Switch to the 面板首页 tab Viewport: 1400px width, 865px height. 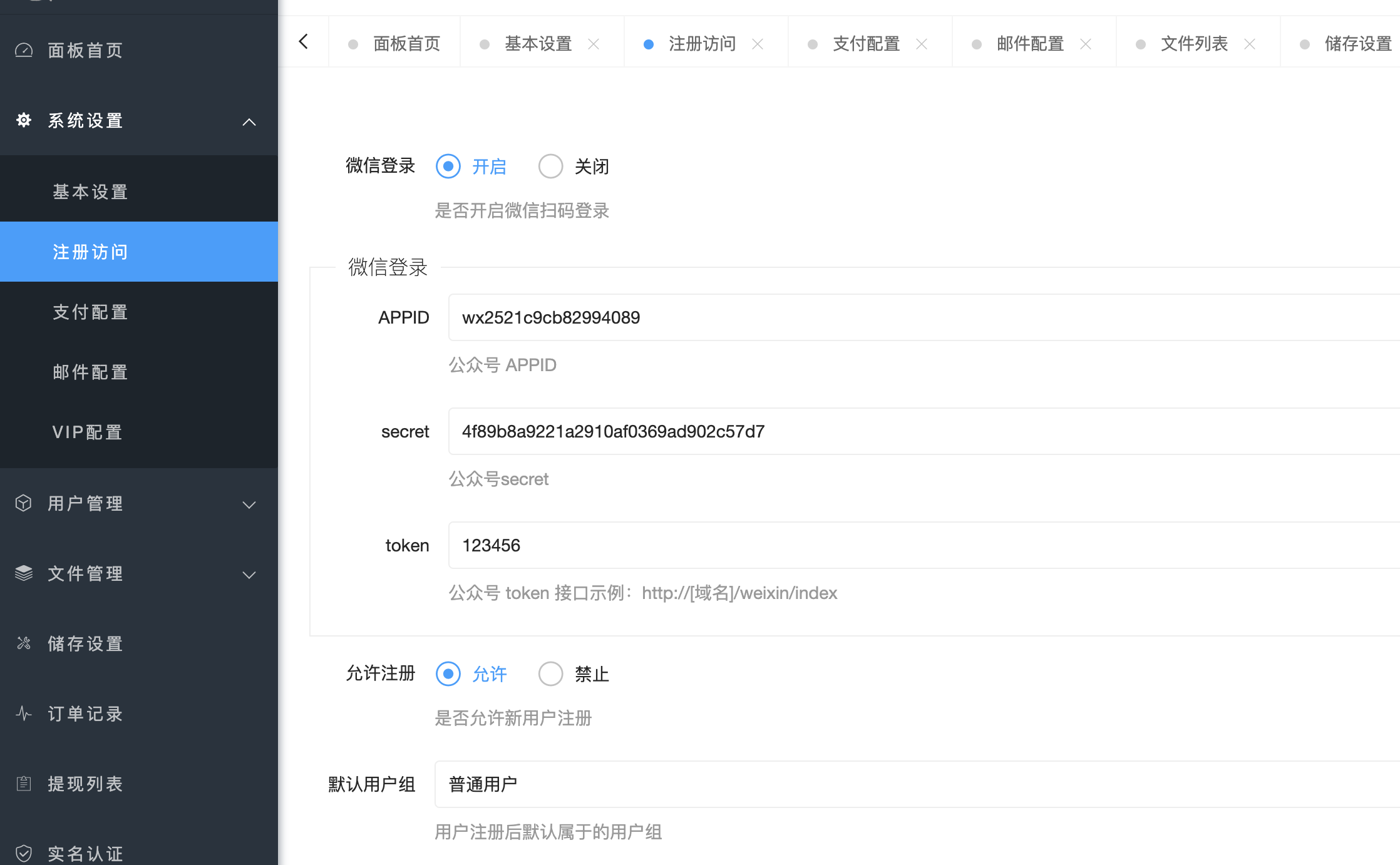[394, 44]
